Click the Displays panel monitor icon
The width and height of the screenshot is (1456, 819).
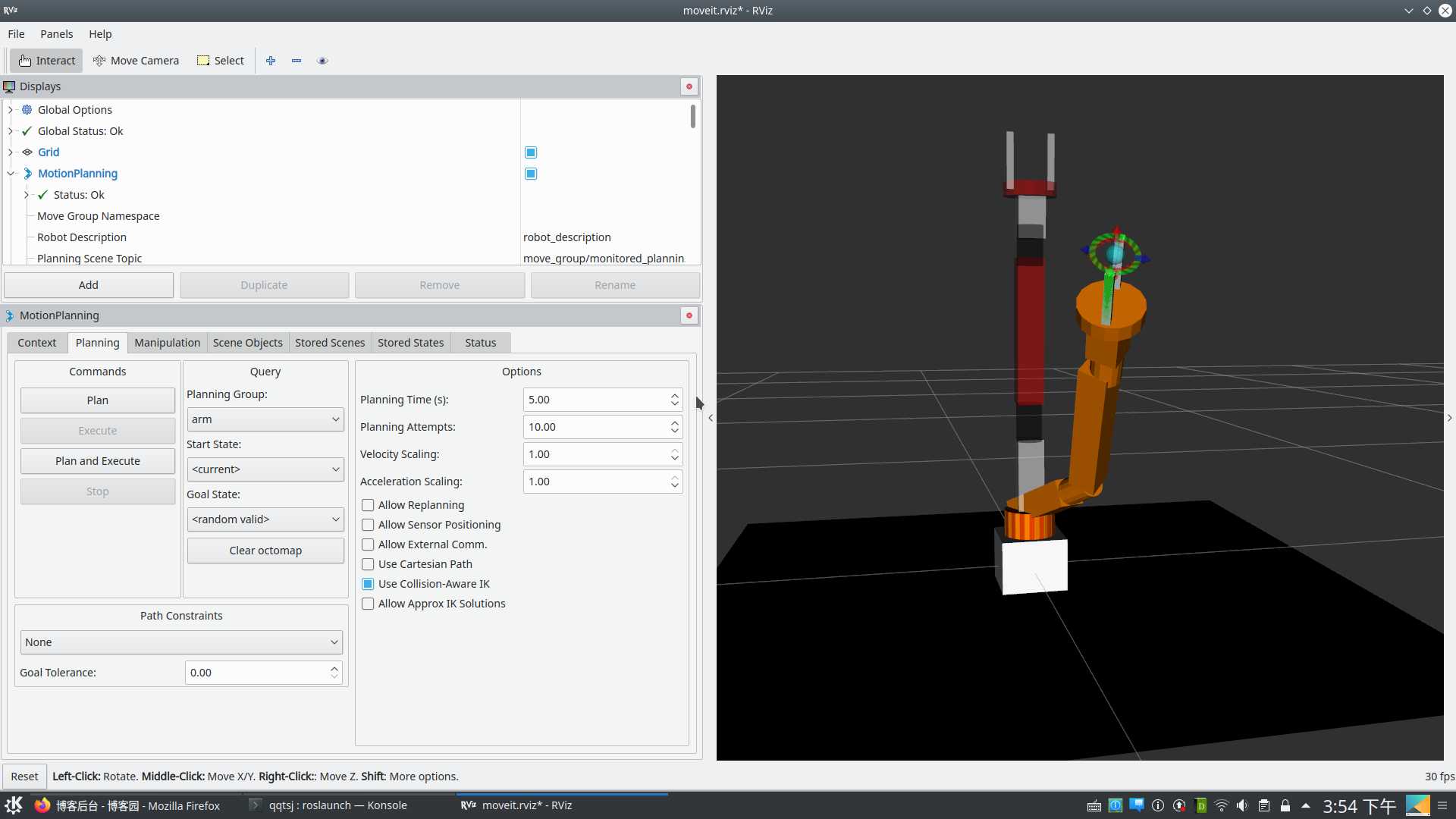pos(9,86)
